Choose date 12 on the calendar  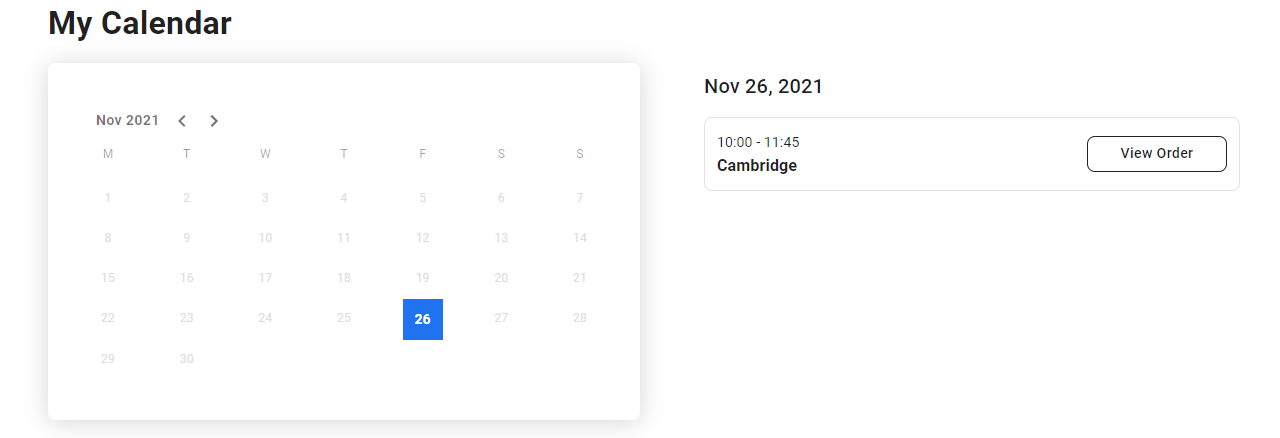[423, 238]
